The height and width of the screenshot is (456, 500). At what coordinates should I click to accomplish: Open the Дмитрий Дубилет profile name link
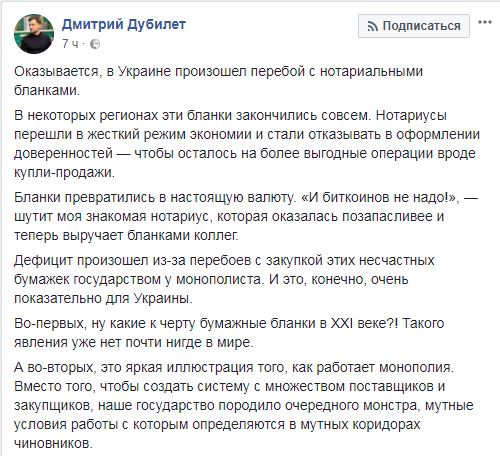pos(124,25)
